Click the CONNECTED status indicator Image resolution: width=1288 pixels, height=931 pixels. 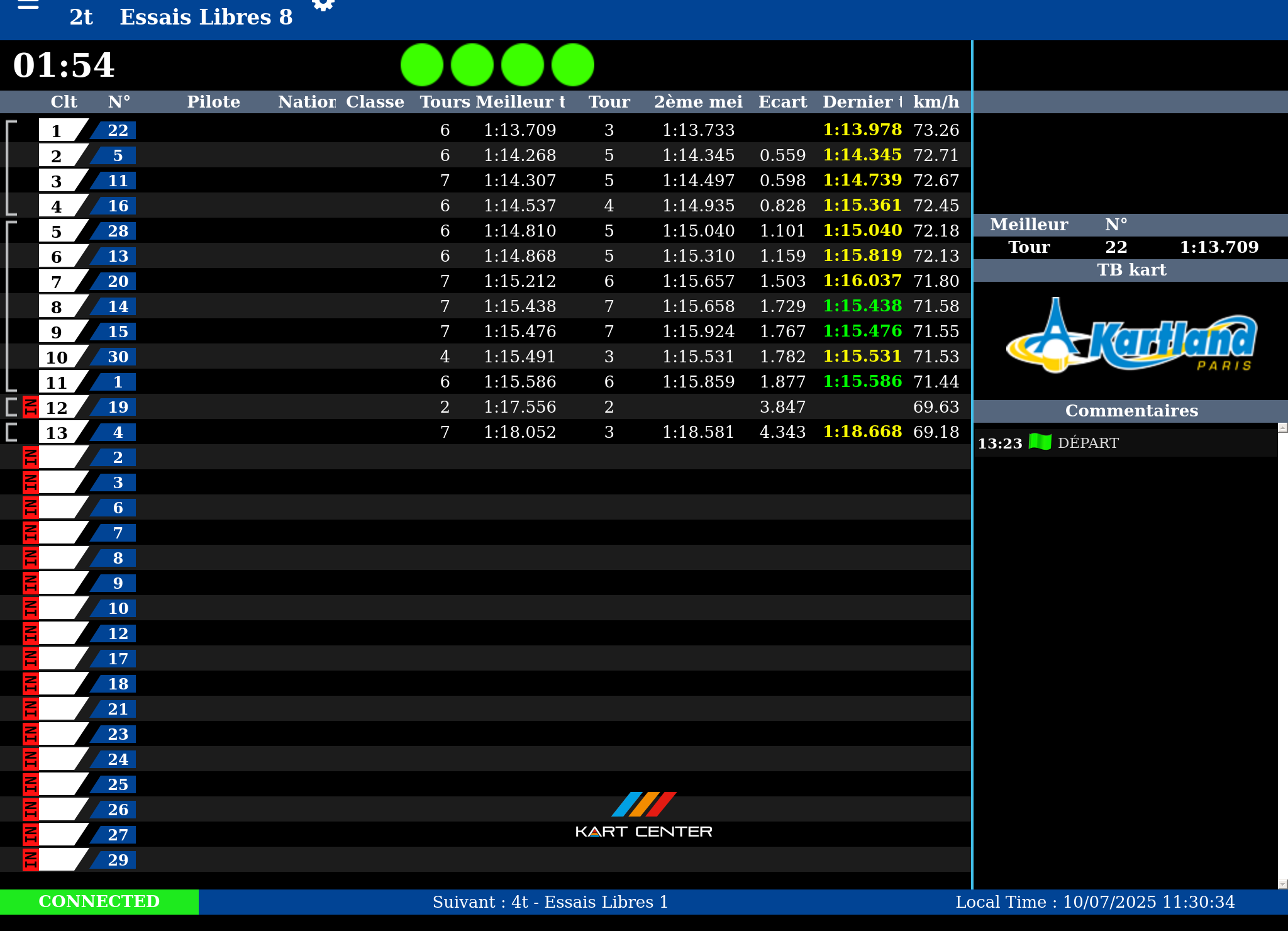tap(99, 901)
